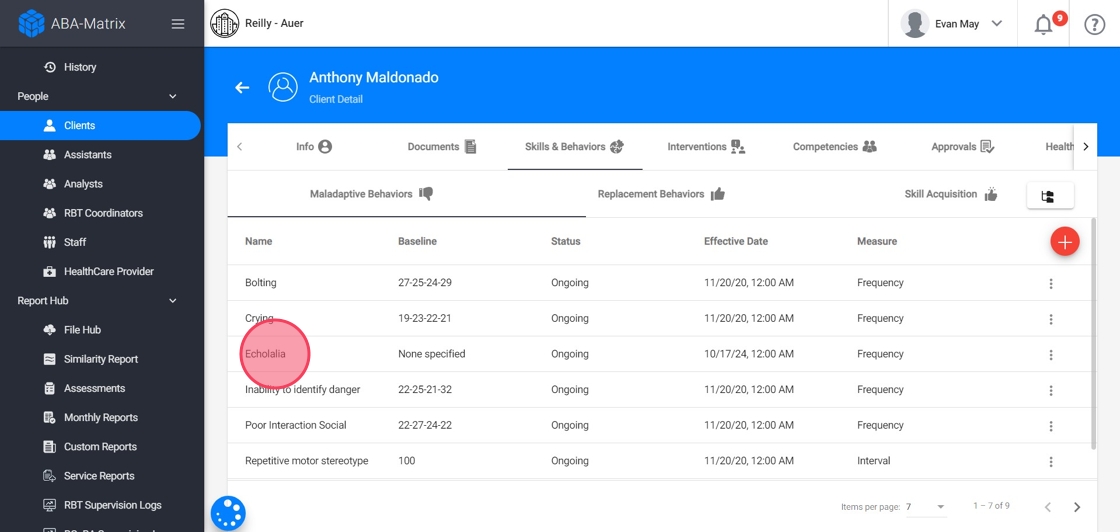This screenshot has width=1120, height=532.
Task: Sort by the Name column header
Action: 259,241
